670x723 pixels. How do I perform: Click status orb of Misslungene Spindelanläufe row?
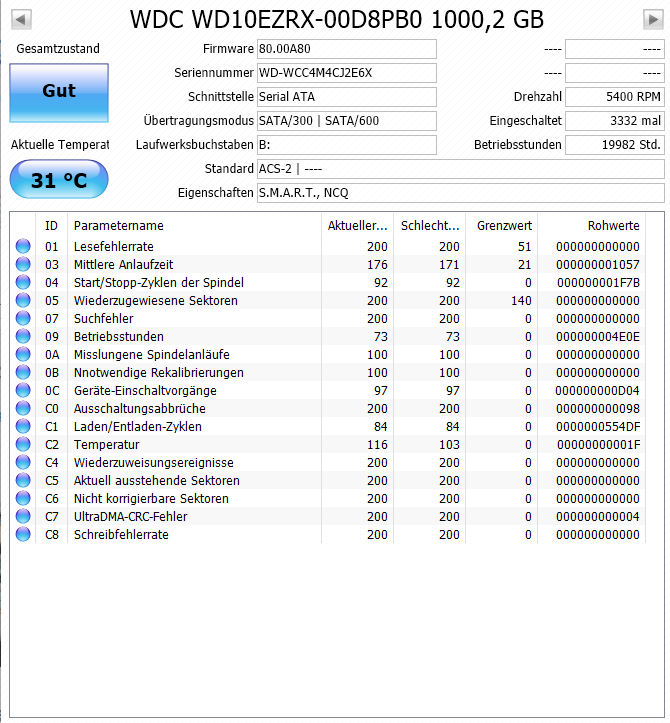pyautogui.click(x=23, y=354)
